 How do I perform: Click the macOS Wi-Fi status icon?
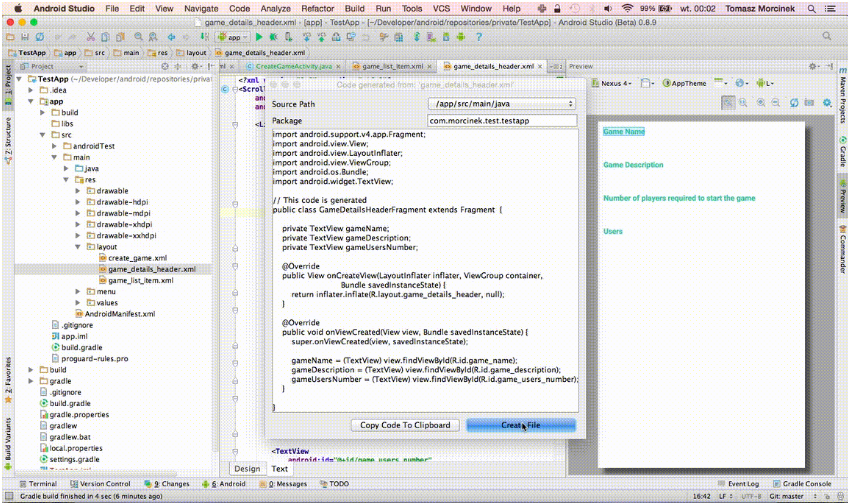[627, 9]
